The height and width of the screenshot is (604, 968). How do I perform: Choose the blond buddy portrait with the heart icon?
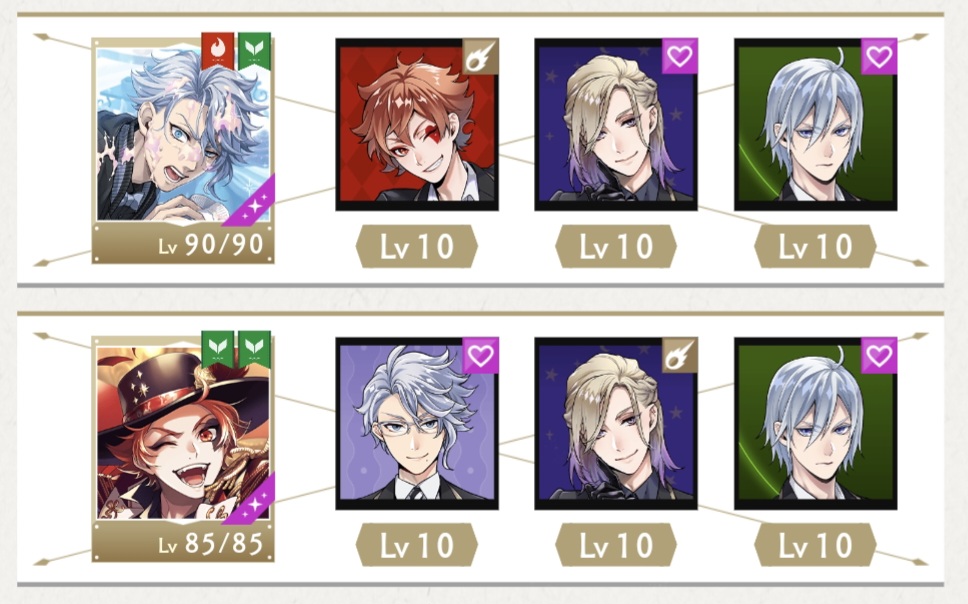[616, 124]
